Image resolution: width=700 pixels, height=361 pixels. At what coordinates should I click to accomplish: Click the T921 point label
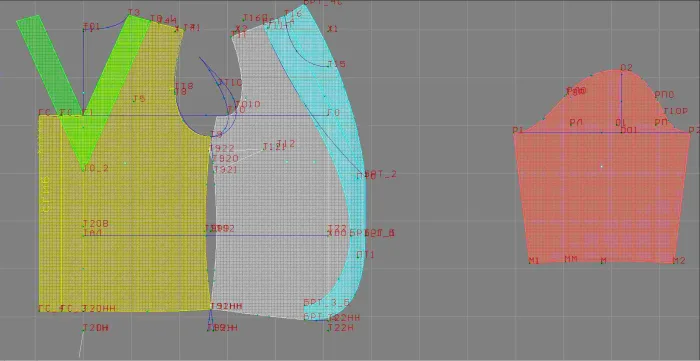[x=225, y=170]
